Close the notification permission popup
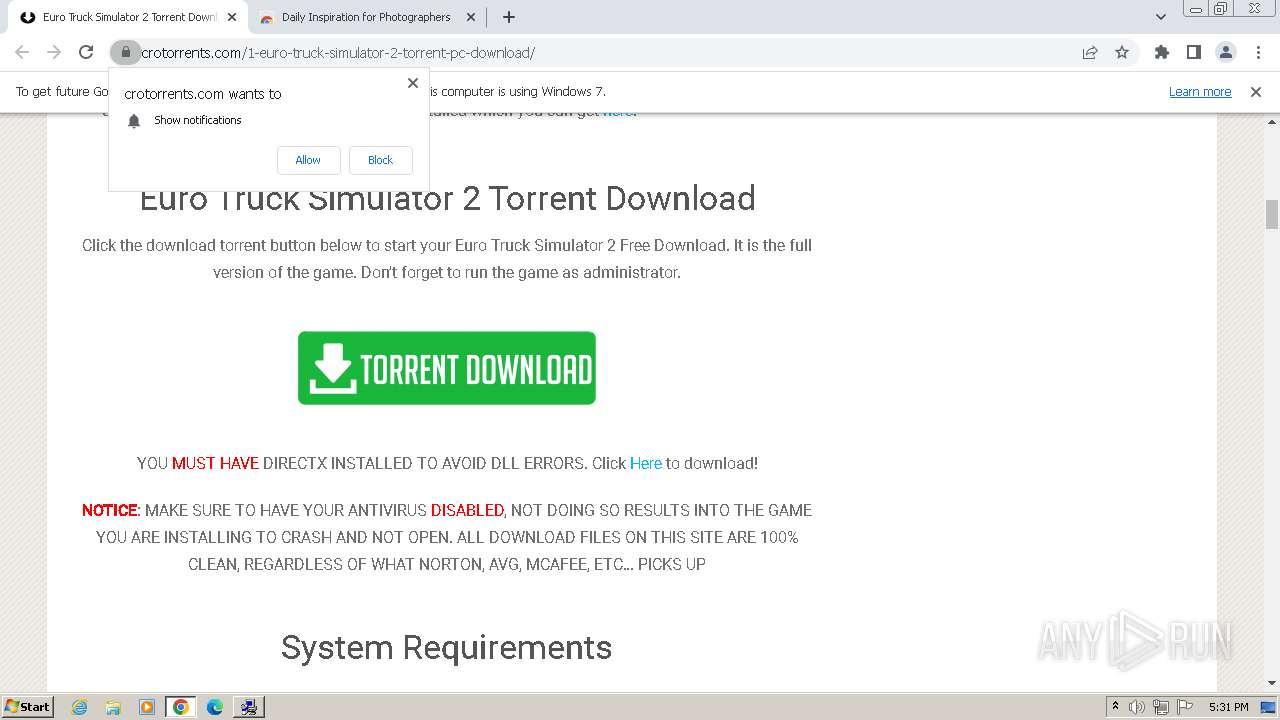 (x=413, y=83)
